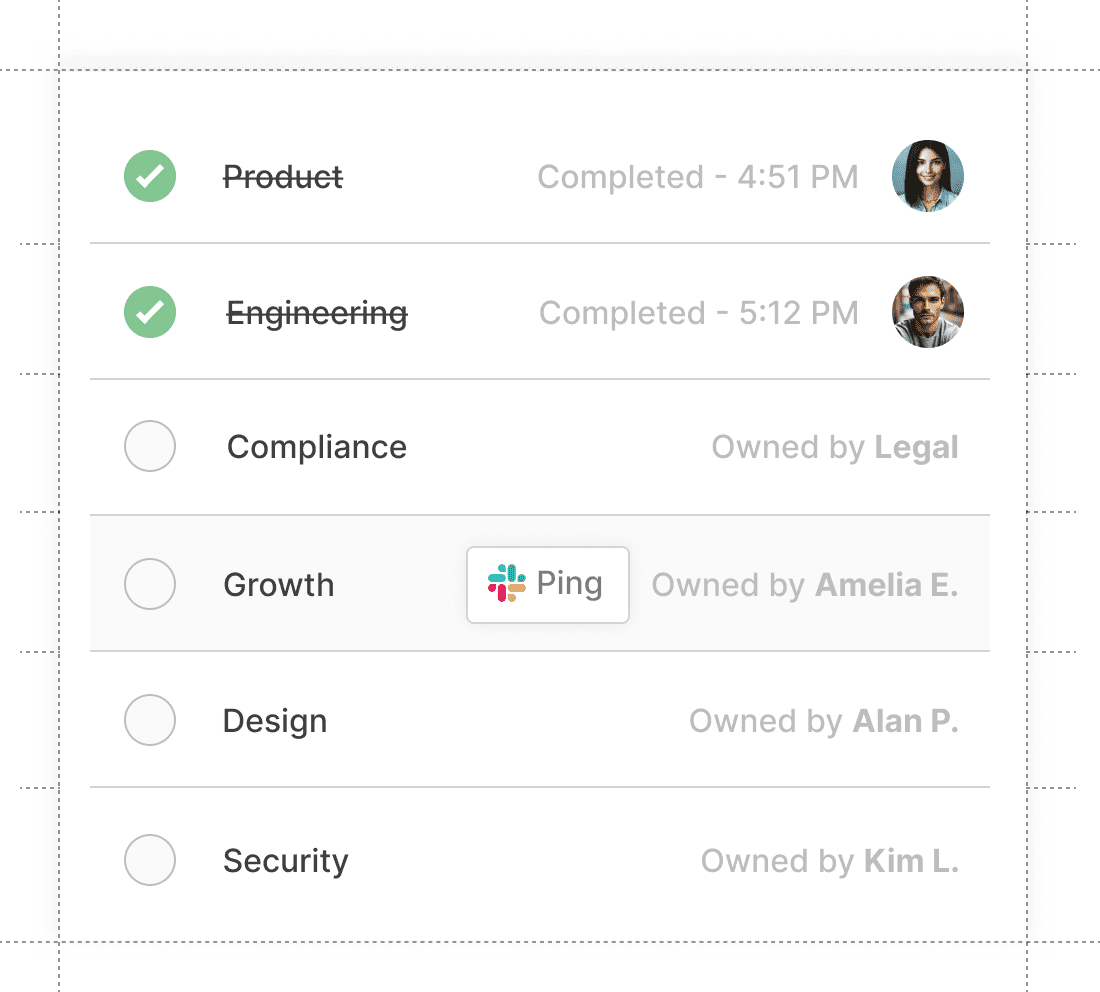Click the owner name Legal on Compliance
Image resolution: width=1100 pixels, height=992 pixels.
(x=917, y=447)
